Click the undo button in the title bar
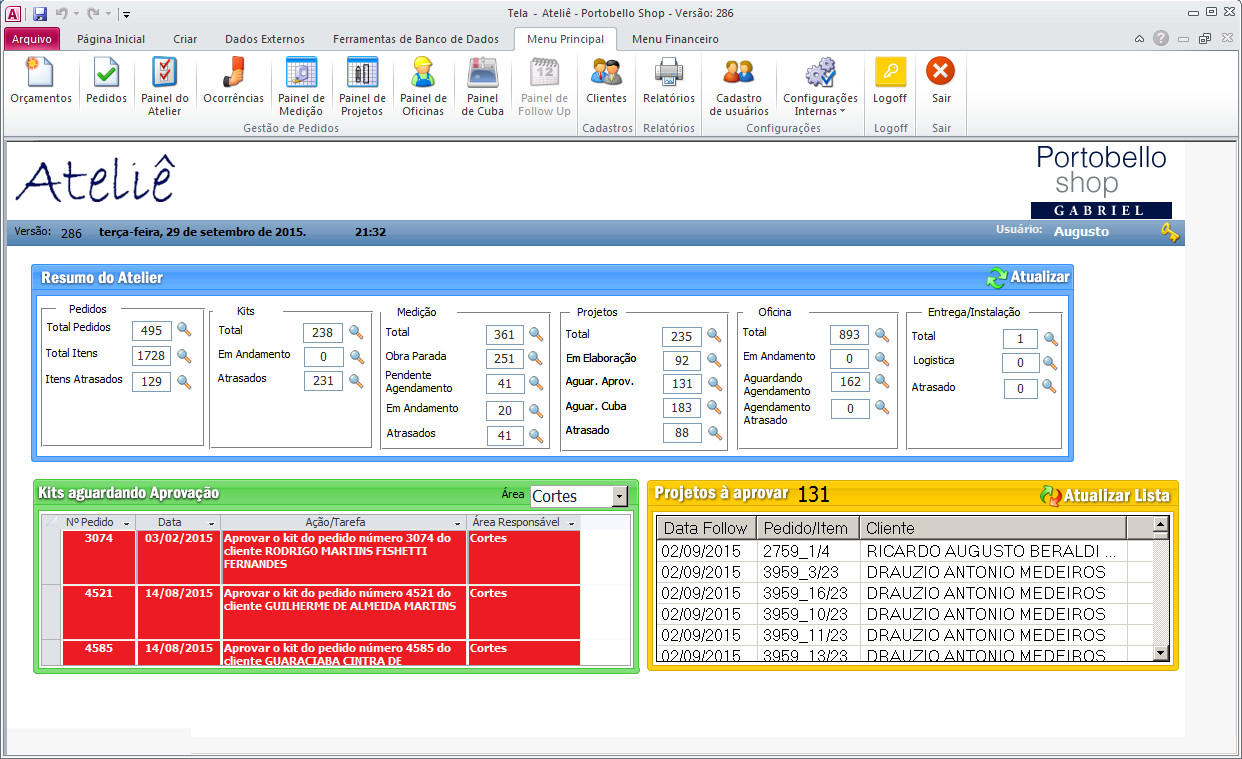Viewport: 1242px width, 759px height. pos(61,14)
